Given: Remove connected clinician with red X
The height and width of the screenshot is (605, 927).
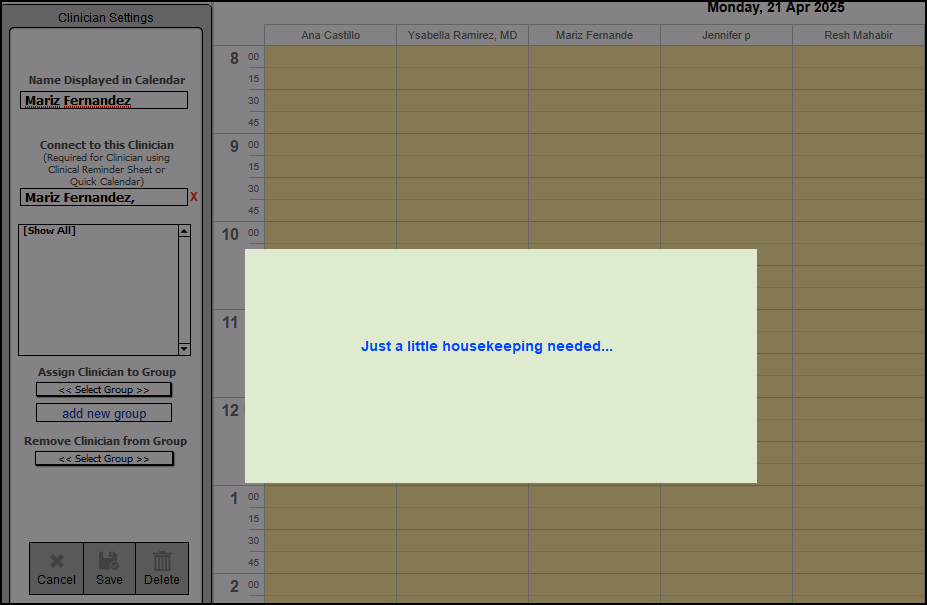Looking at the screenshot, I should pyautogui.click(x=194, y=197).
